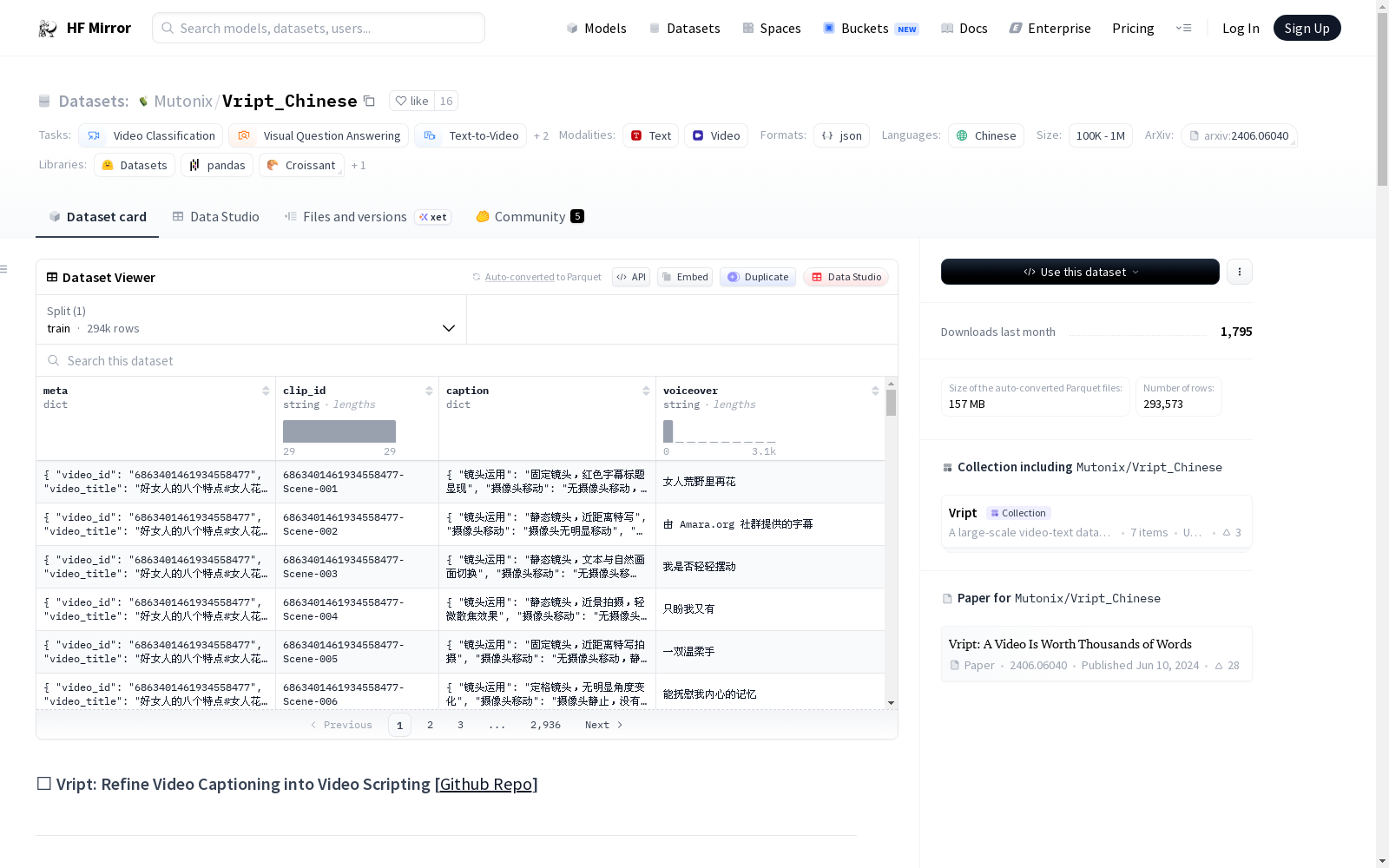Go to Models in the top navigation
This screenshot has width=1389, height=868.
pos(596,29)
